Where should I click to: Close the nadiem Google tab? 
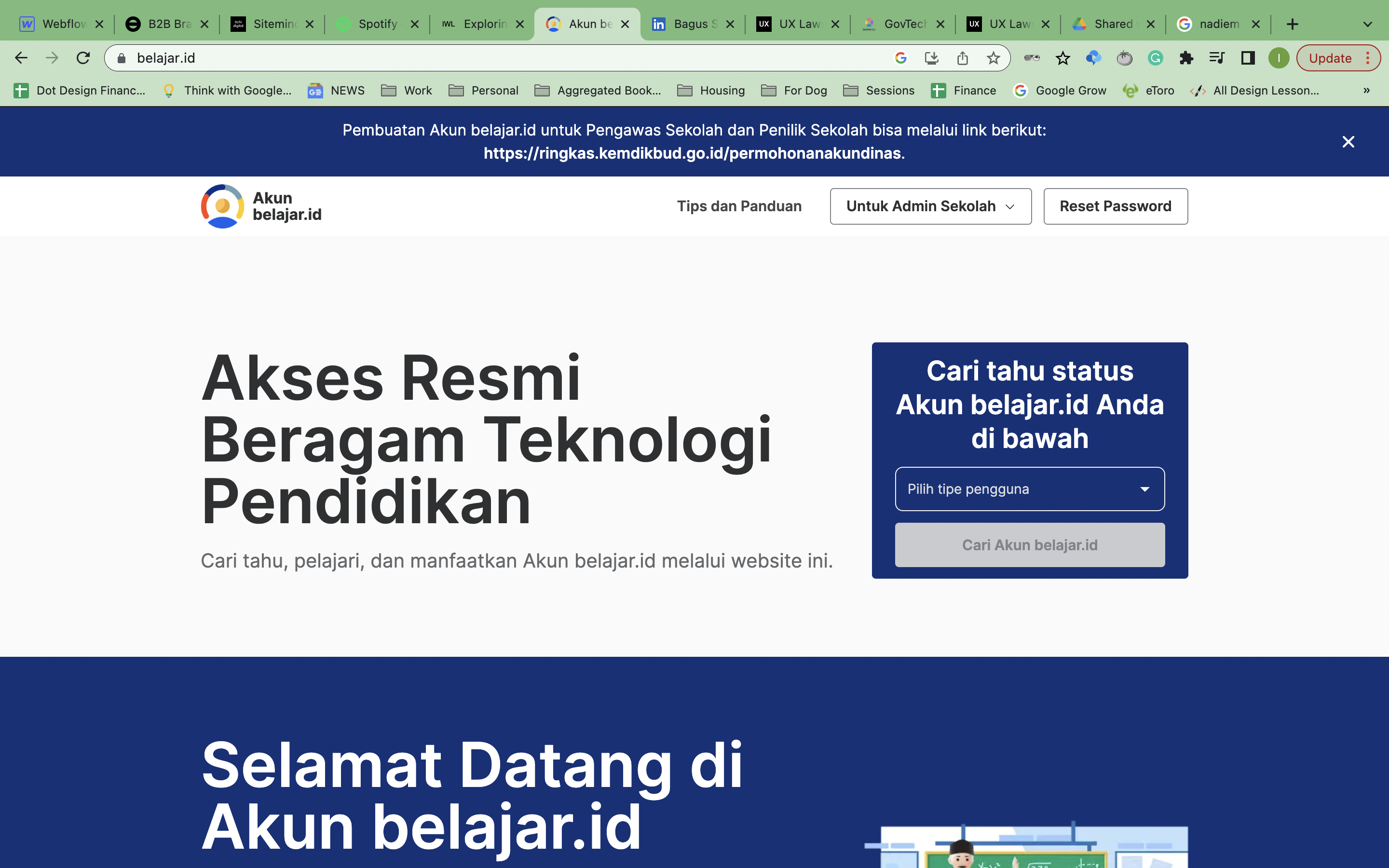[1256, 24]
